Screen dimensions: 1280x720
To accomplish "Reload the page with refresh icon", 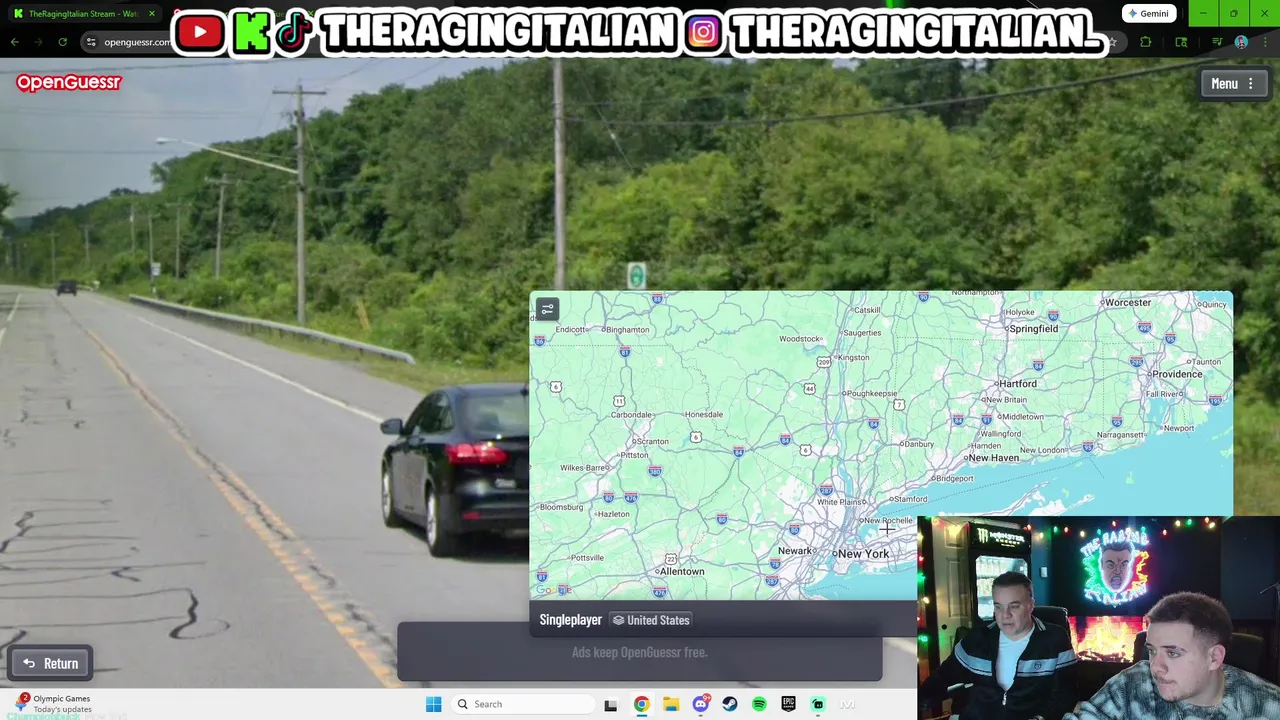I will [x=62, y=42].
